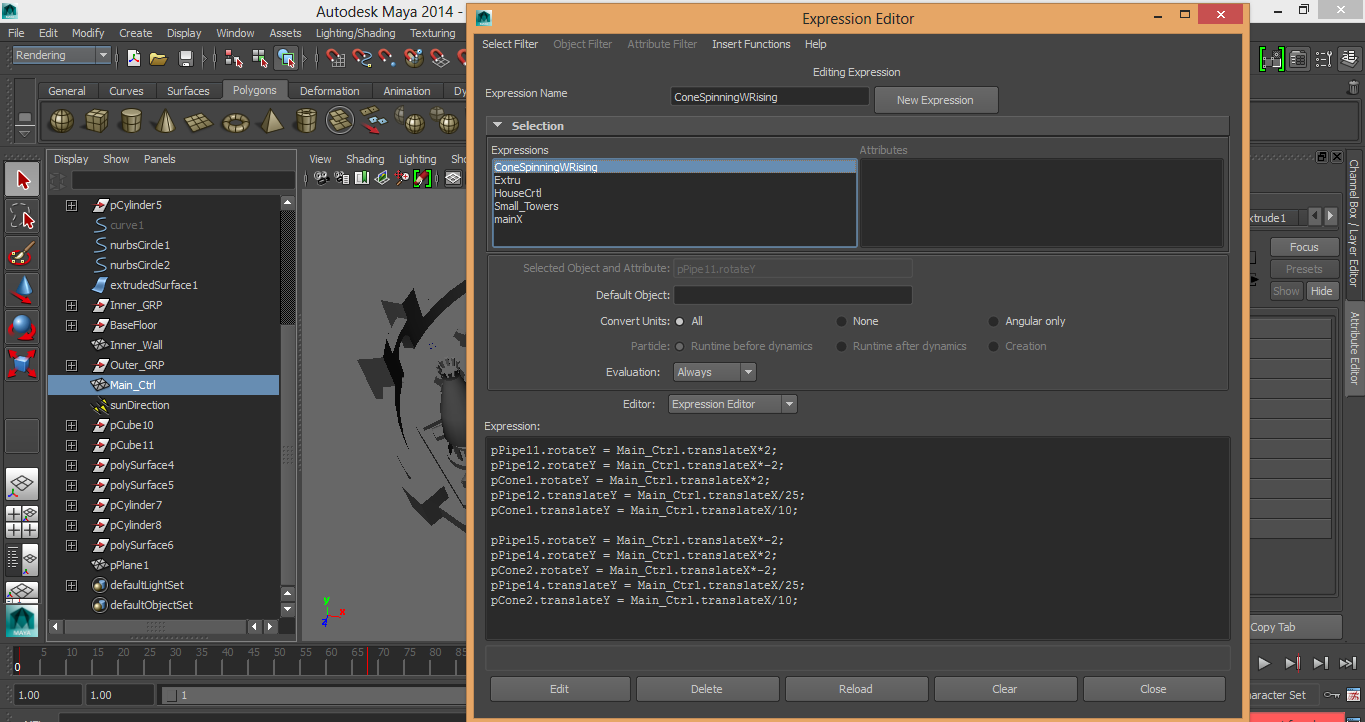Activate the Move tool in toolbox
Viewport: 1365px width, 722px height.
click(x=22, y=291)
